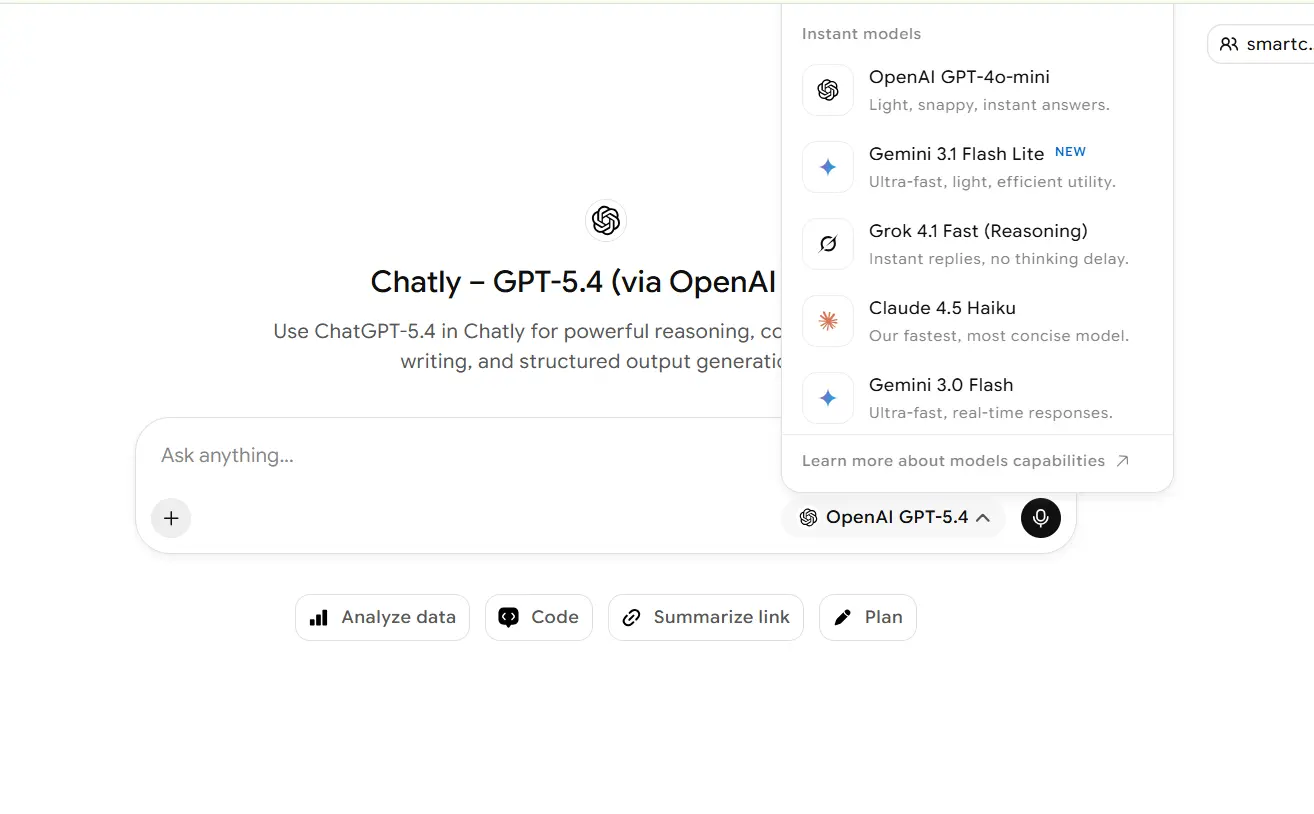Click the OpenAI logo above the Chatly heading

(x=605, y=220)
